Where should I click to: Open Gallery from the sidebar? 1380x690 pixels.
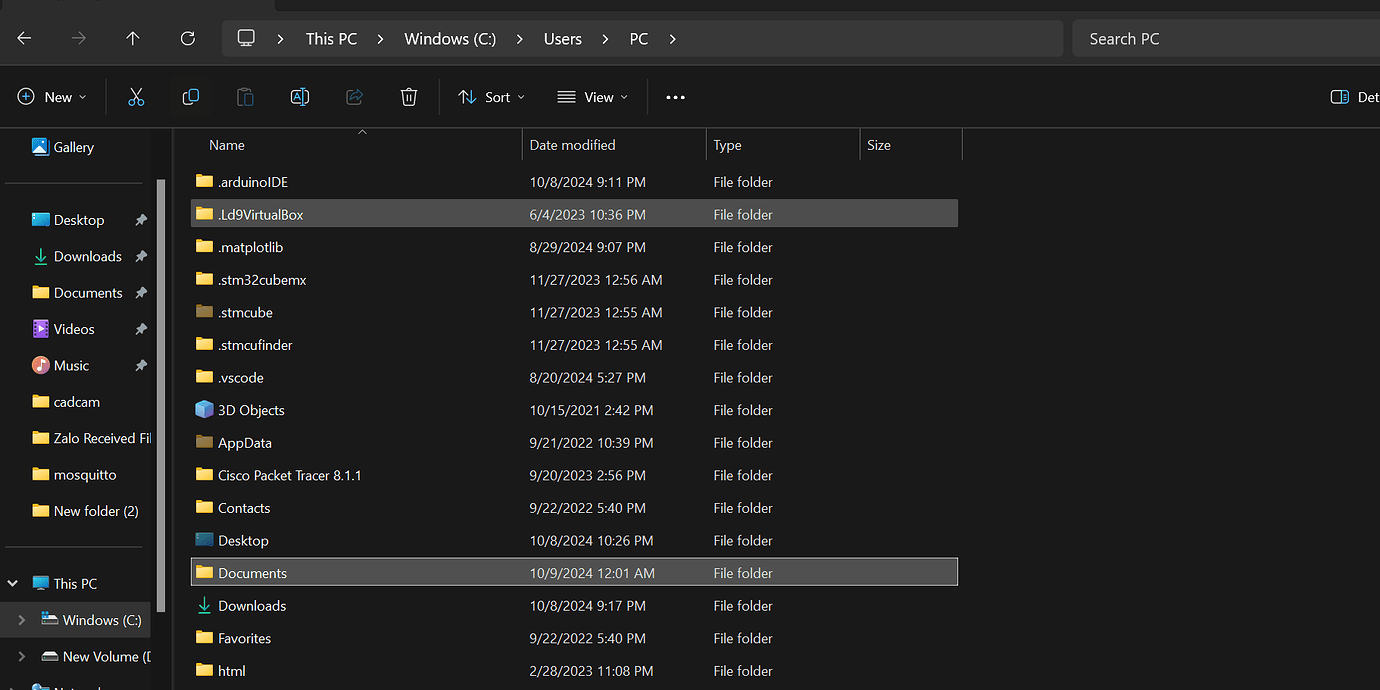point(72,146)
